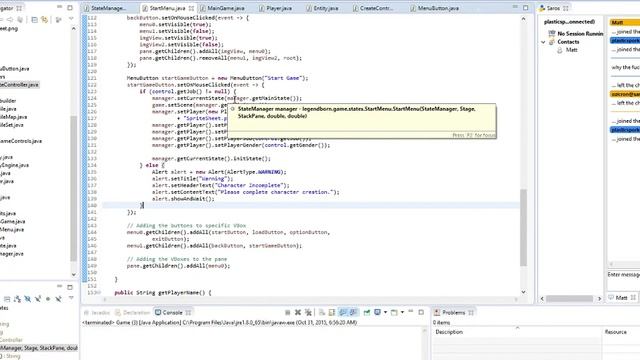Screen dimensions: 640x360
Task: Click Remove Launch icon in Console
Action: (298, 313)
